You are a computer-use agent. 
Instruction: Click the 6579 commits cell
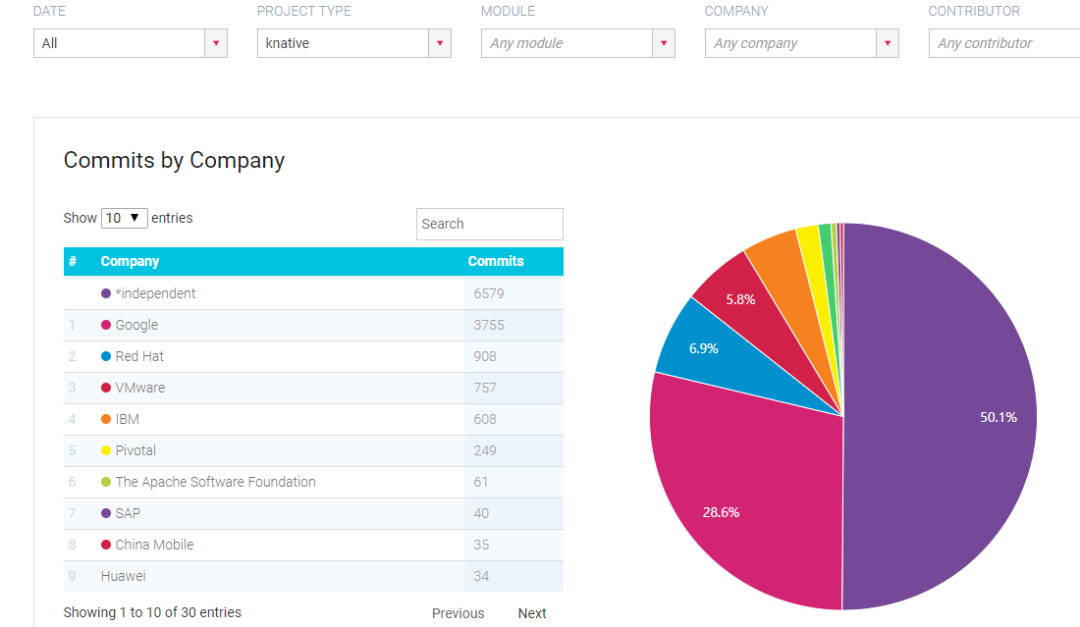coord(514,294)
